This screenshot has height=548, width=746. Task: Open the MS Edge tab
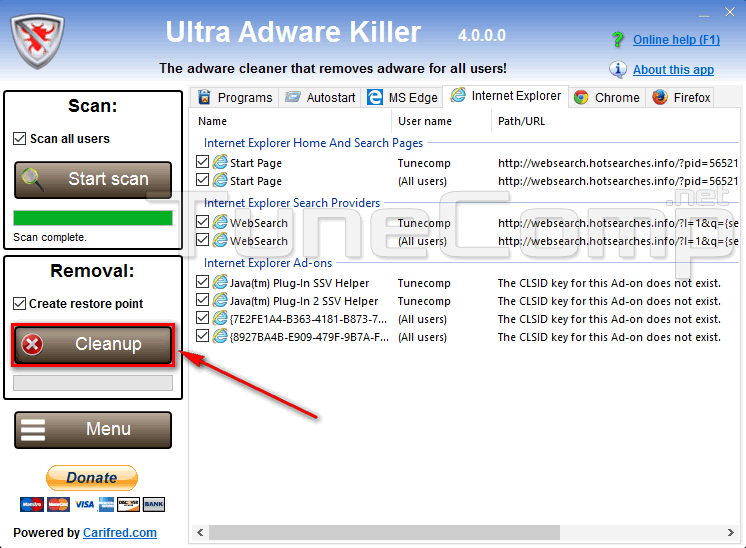tap(402, 98)
